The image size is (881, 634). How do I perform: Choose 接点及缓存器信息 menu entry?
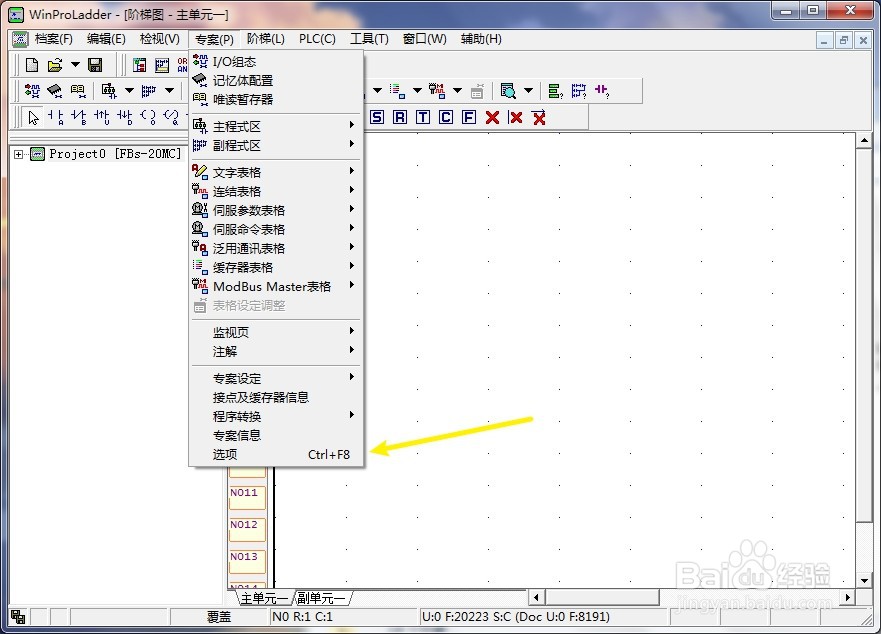[276, 397]
